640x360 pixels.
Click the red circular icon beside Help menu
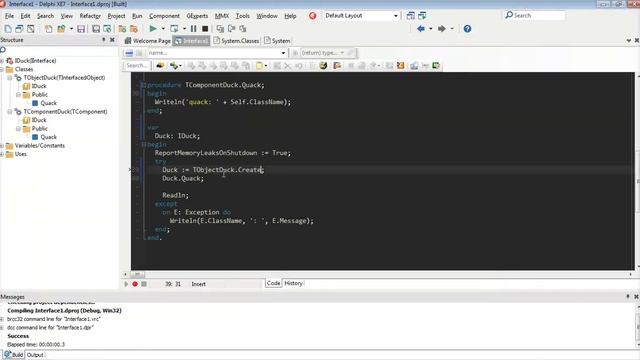point(313,16)
